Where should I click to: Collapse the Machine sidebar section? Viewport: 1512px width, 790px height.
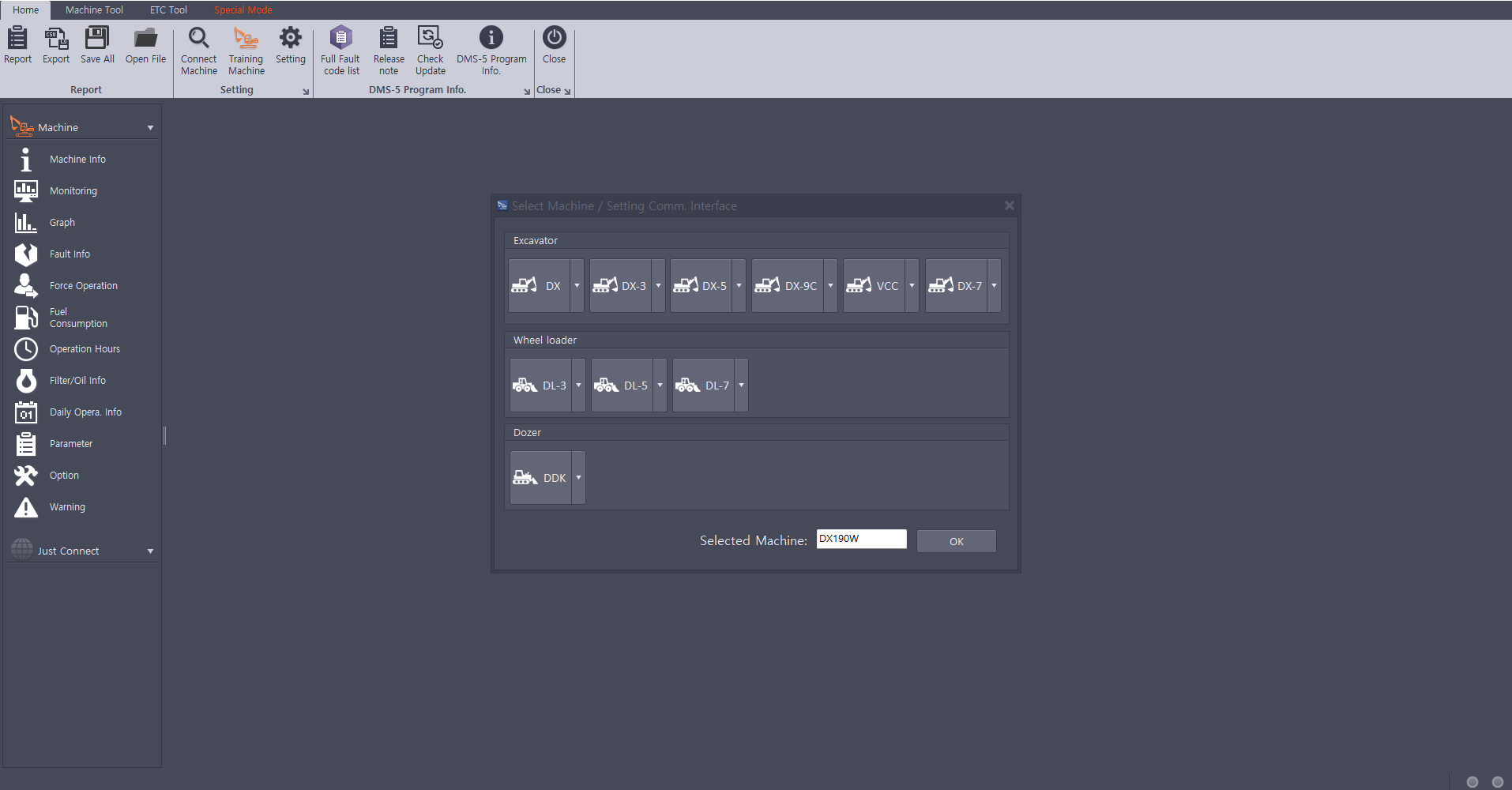(x=150, y=128)
